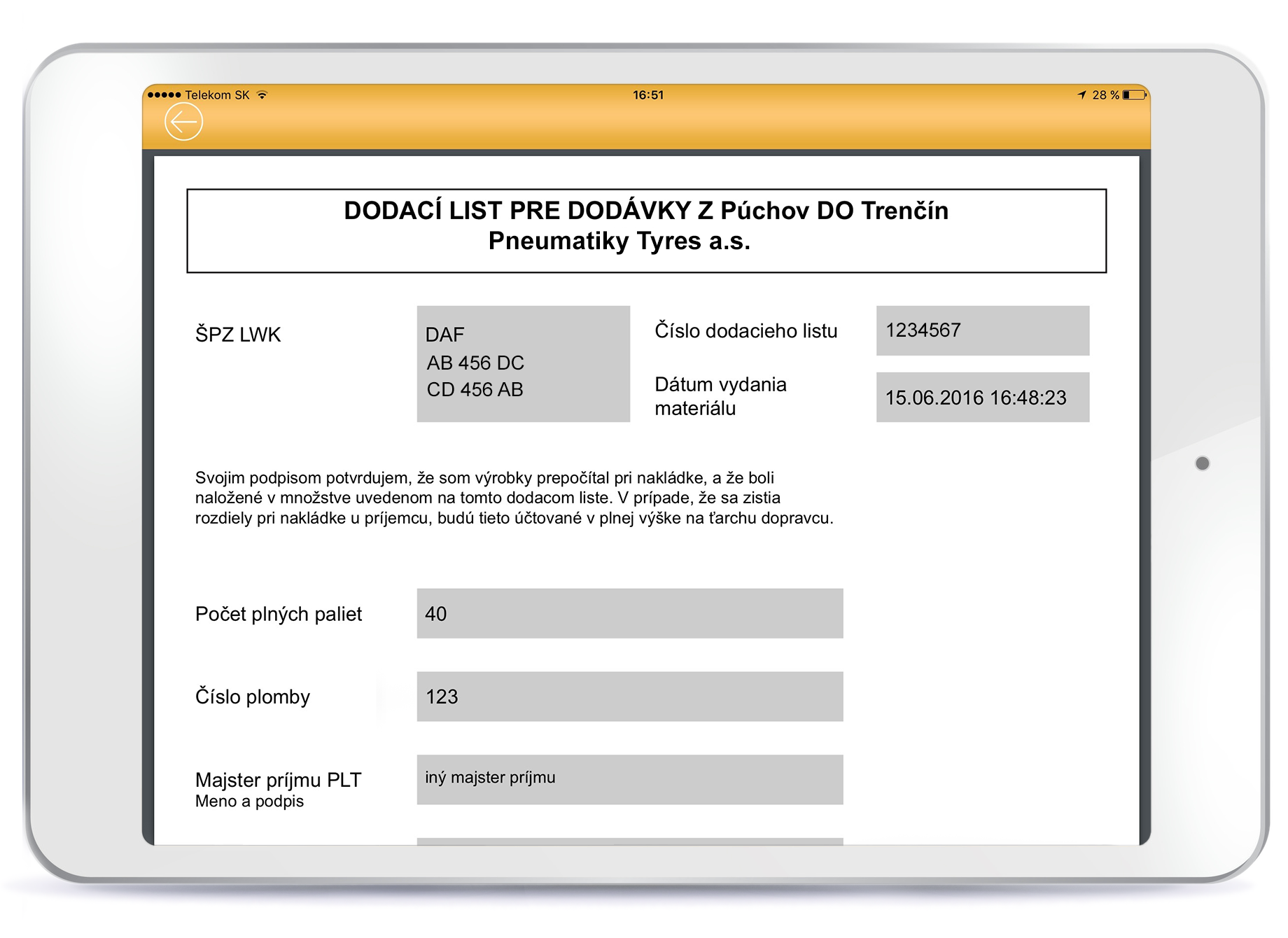
Task: Tap the 16:51 clock in status bar
Action: (648, 94)
